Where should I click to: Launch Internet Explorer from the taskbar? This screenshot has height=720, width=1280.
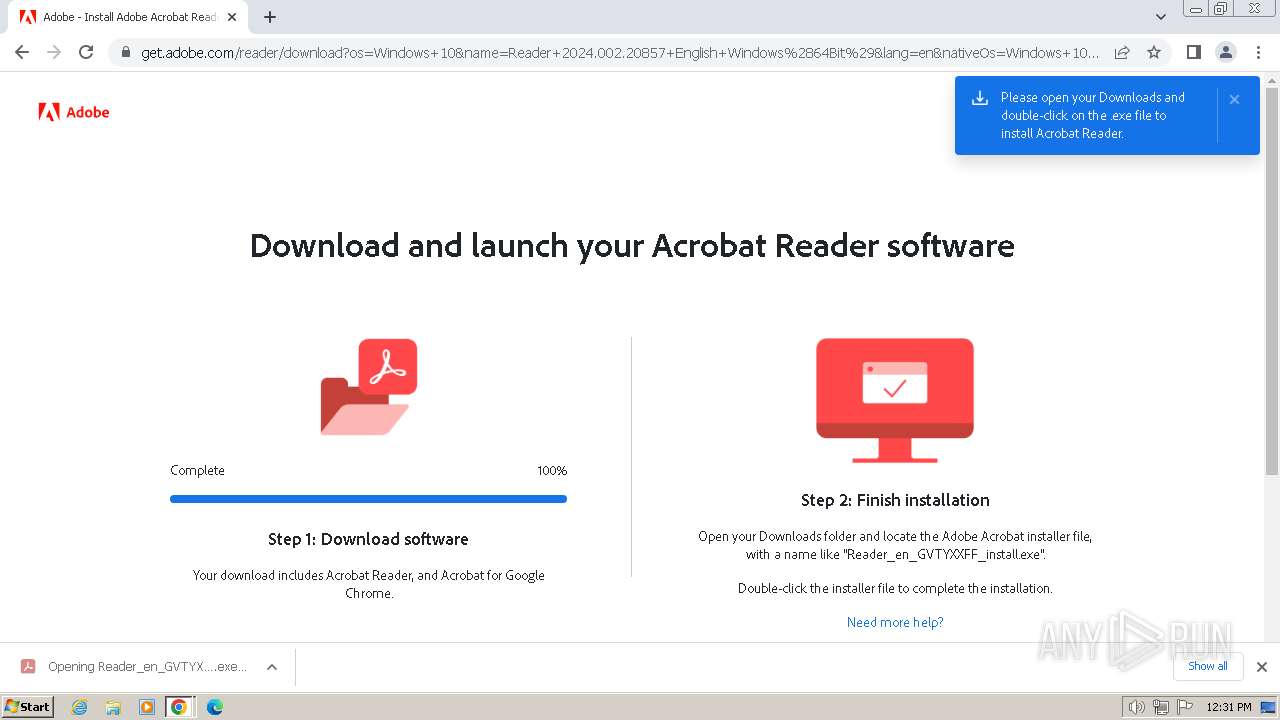[x=80, y=707]
